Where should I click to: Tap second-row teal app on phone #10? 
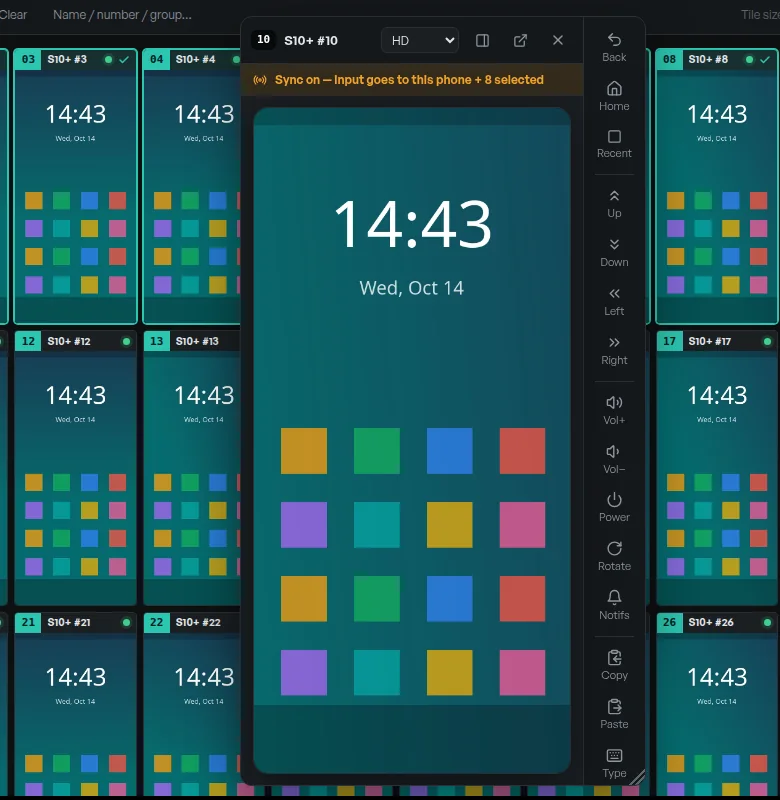click(x=377, y=525)
